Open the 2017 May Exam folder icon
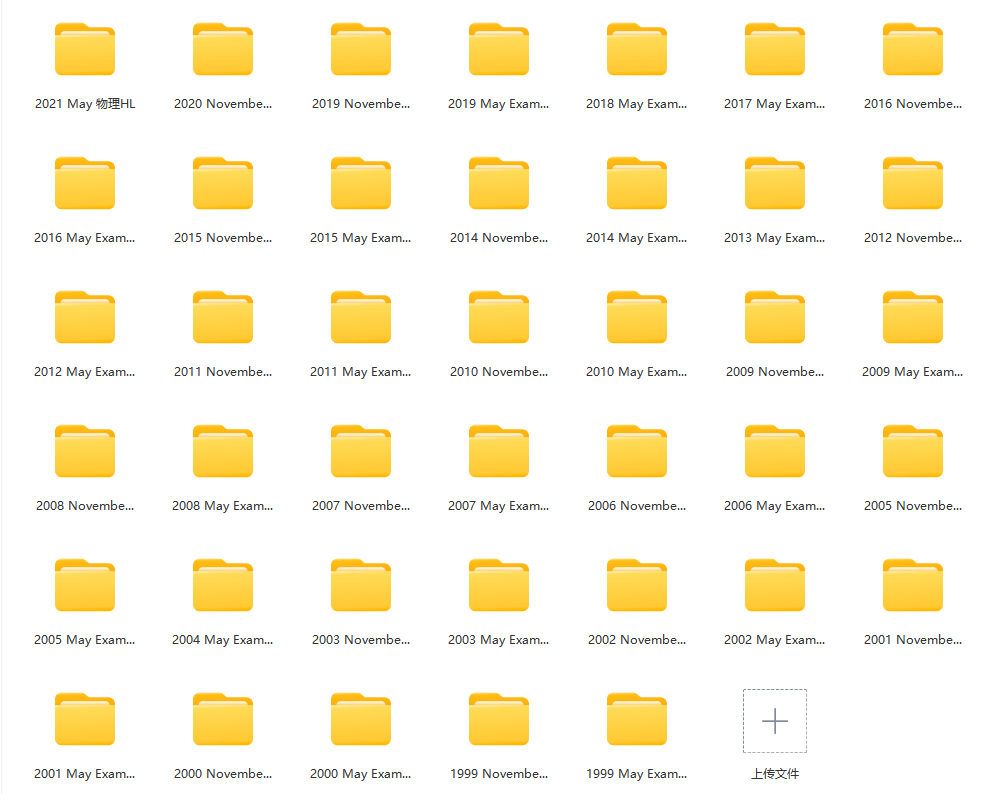Image resolution: width=983 pixels, height=794 pixels. click(x=774, y=49)
